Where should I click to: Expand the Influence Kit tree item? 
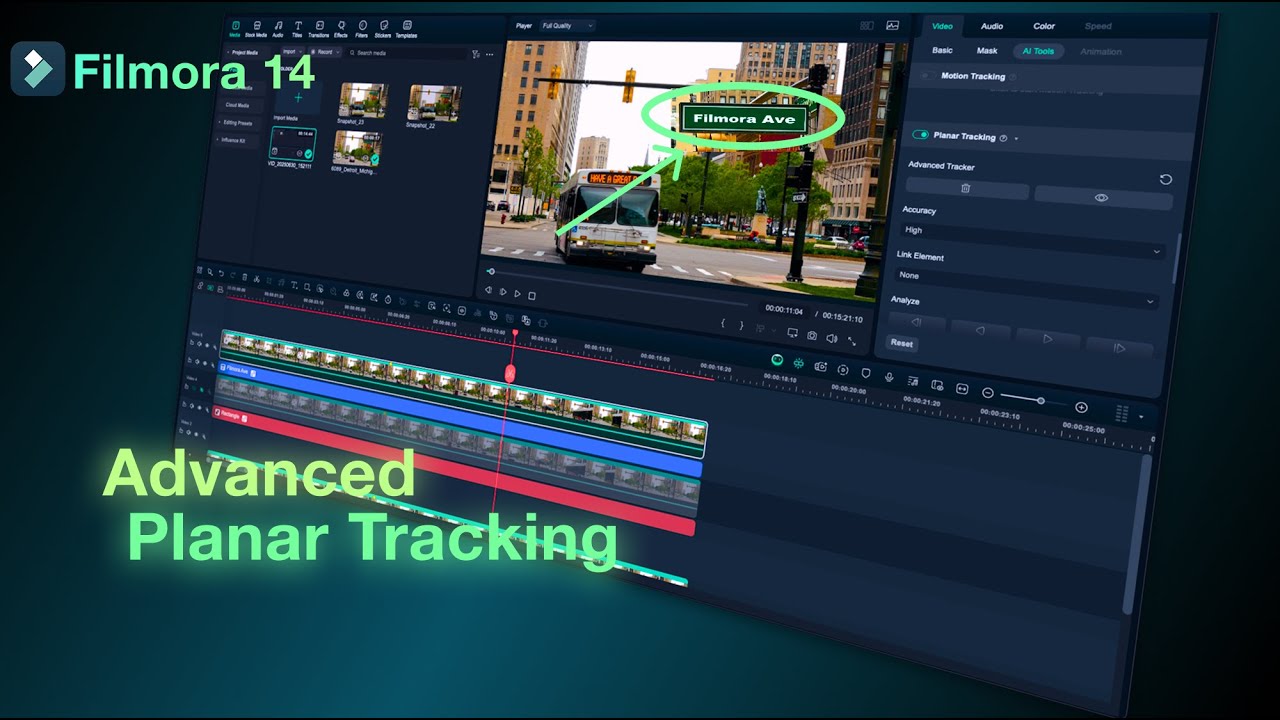pyautogui.click(x=219, y=140)
